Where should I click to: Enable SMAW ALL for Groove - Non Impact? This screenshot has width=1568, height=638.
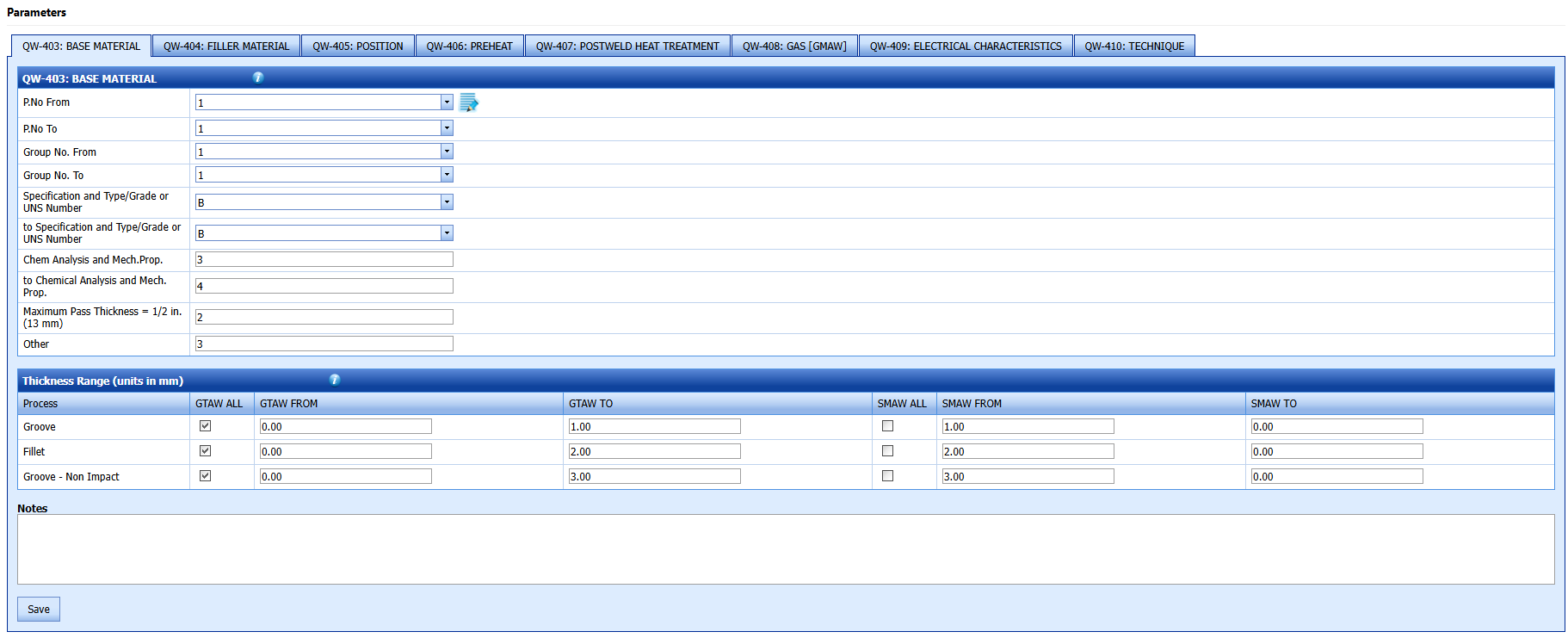click(x=887, y=475)
